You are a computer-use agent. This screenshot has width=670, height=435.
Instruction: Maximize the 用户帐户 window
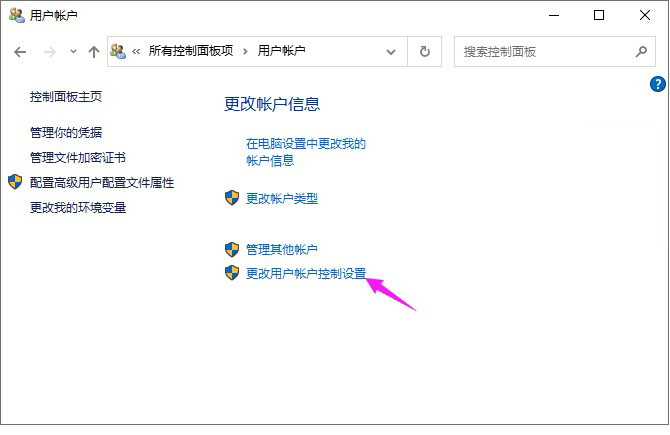point(599,15)
